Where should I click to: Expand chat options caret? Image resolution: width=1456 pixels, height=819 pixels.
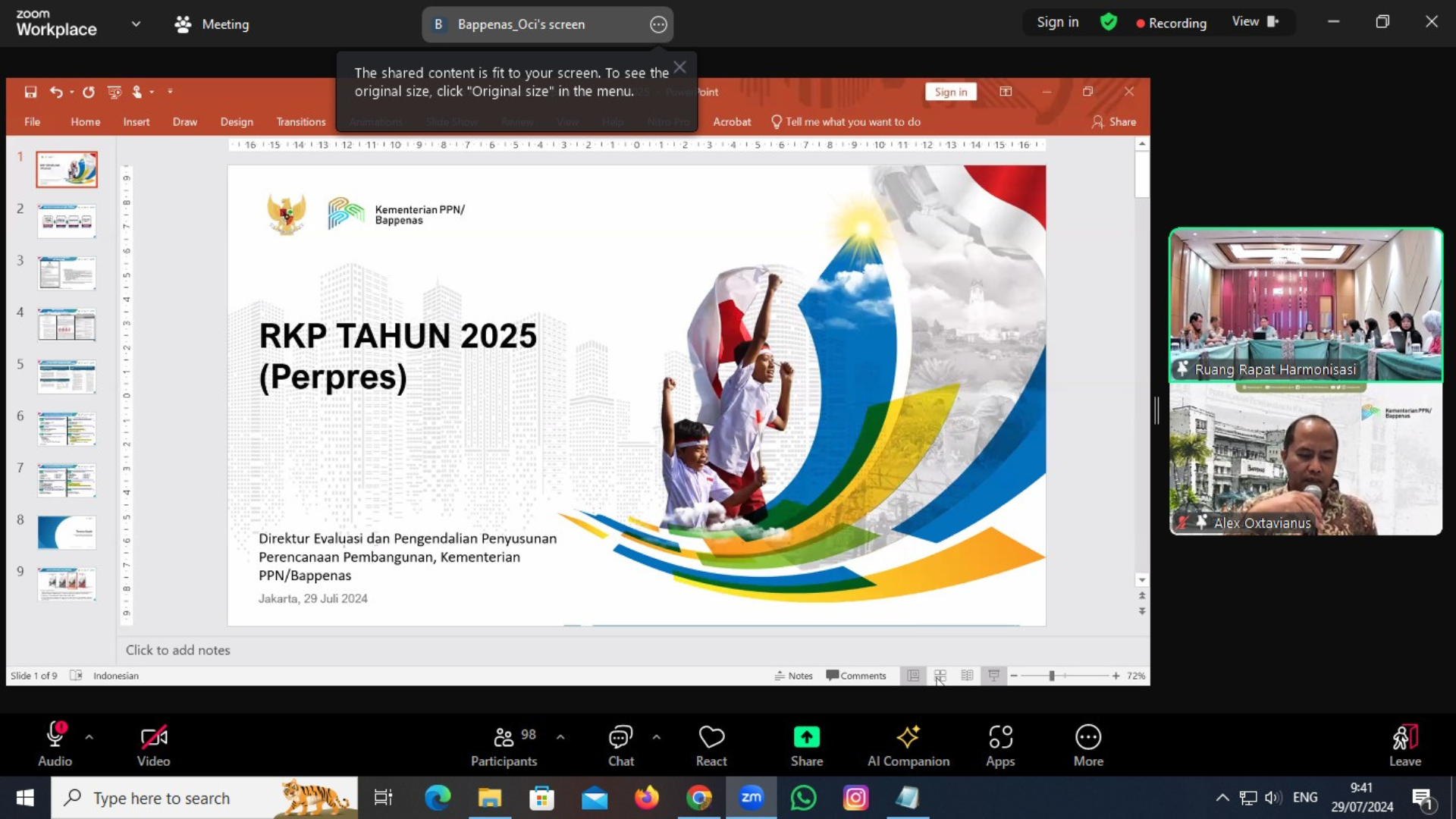coord(656,736)
